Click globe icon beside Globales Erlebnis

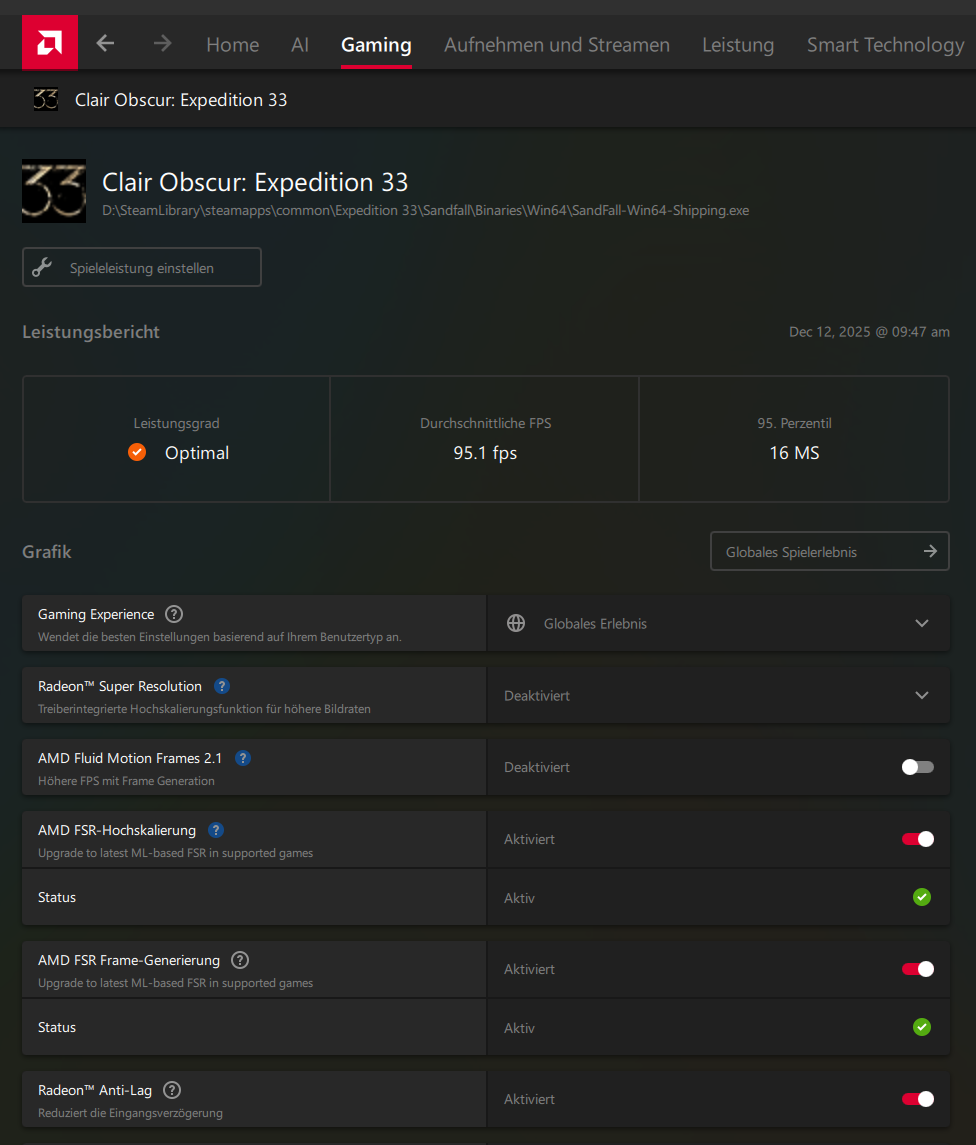516,623
